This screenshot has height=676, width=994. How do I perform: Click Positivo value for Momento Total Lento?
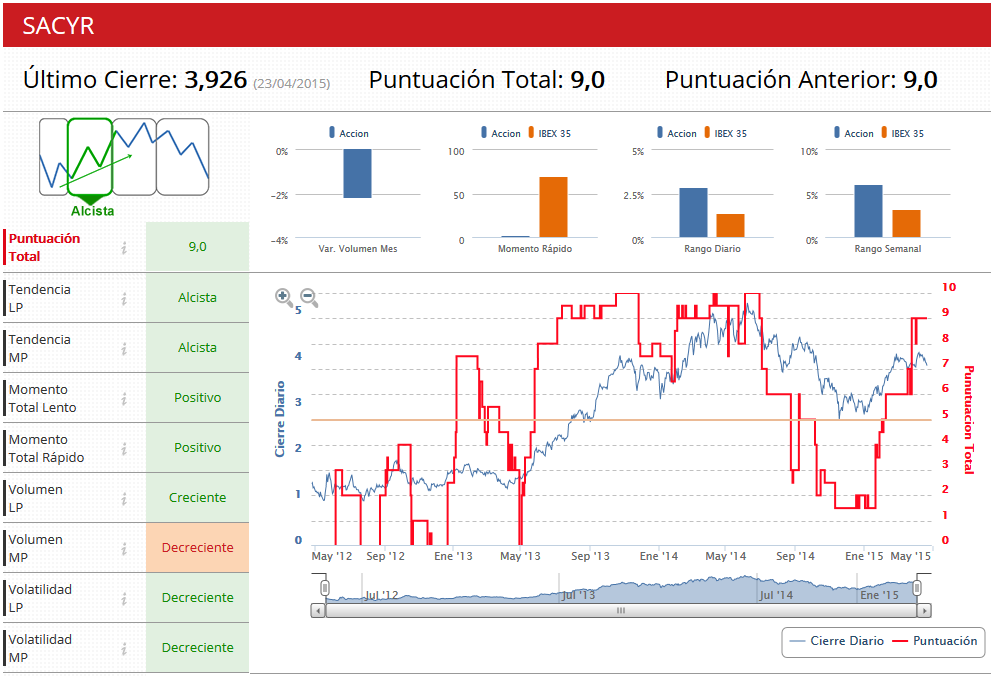198,398
